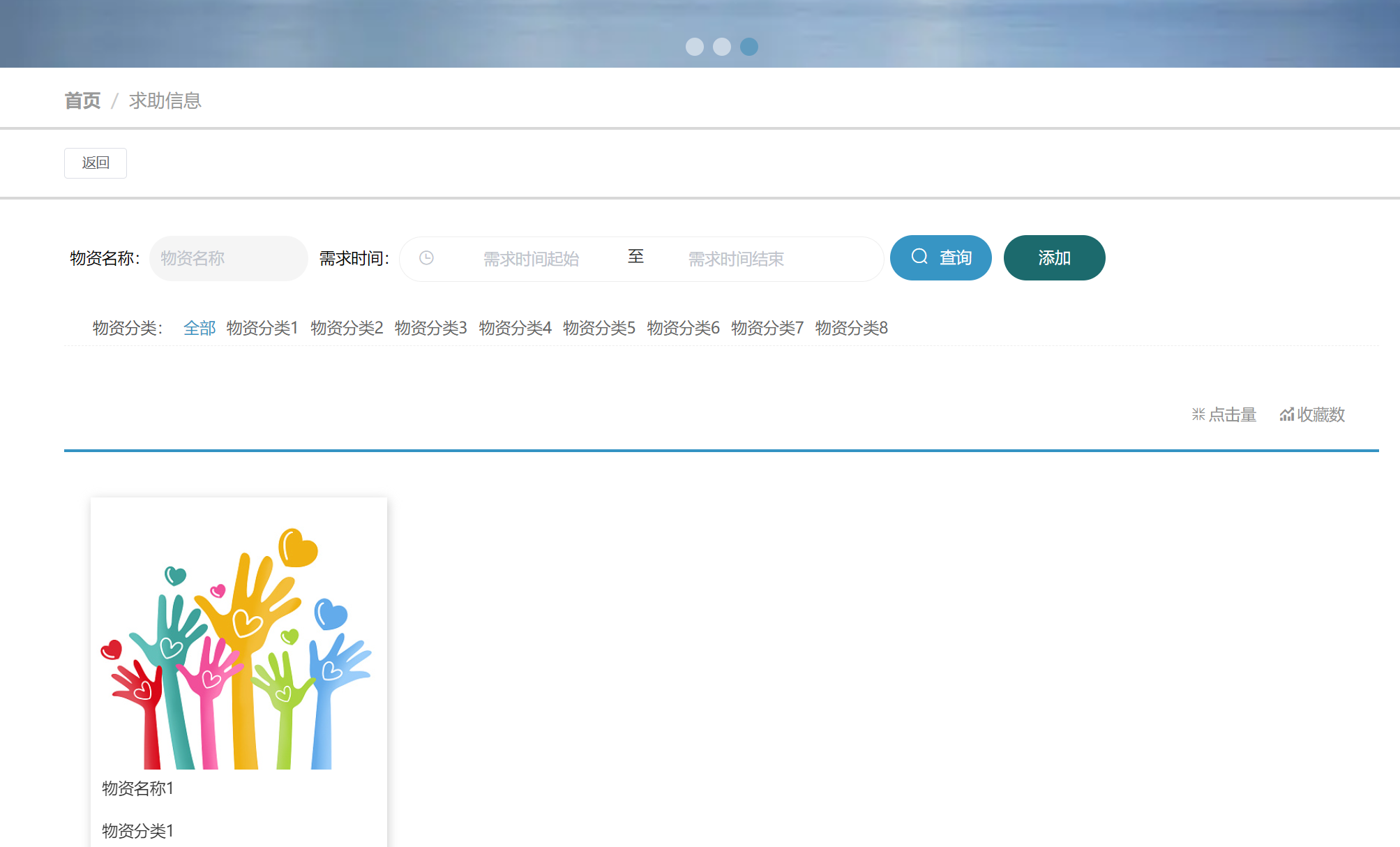This screenshot has width=1400, height=847.
Task: Click the second carousel dot indicator
Action: [722, 47]
